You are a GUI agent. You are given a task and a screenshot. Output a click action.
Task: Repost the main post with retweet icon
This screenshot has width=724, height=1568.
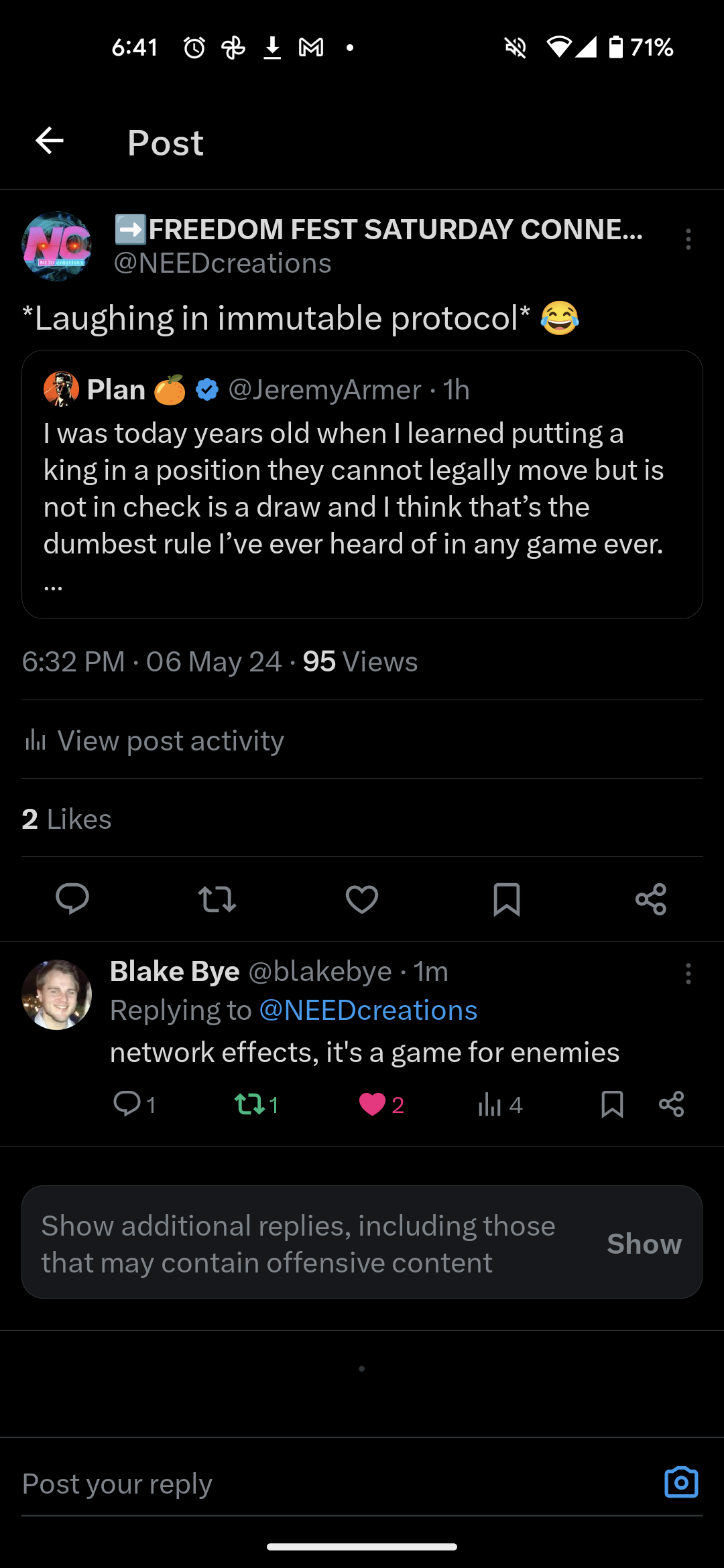[x=217, y=899]
